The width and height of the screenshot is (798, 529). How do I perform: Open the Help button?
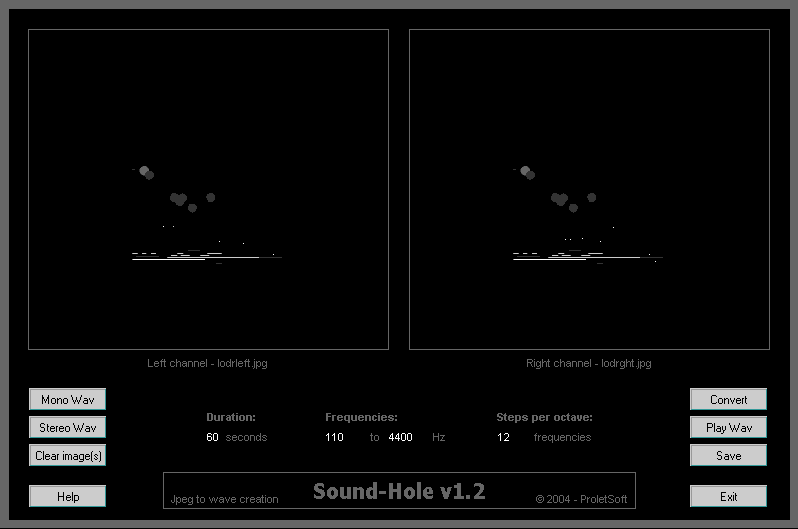click(x=67, y=496)
